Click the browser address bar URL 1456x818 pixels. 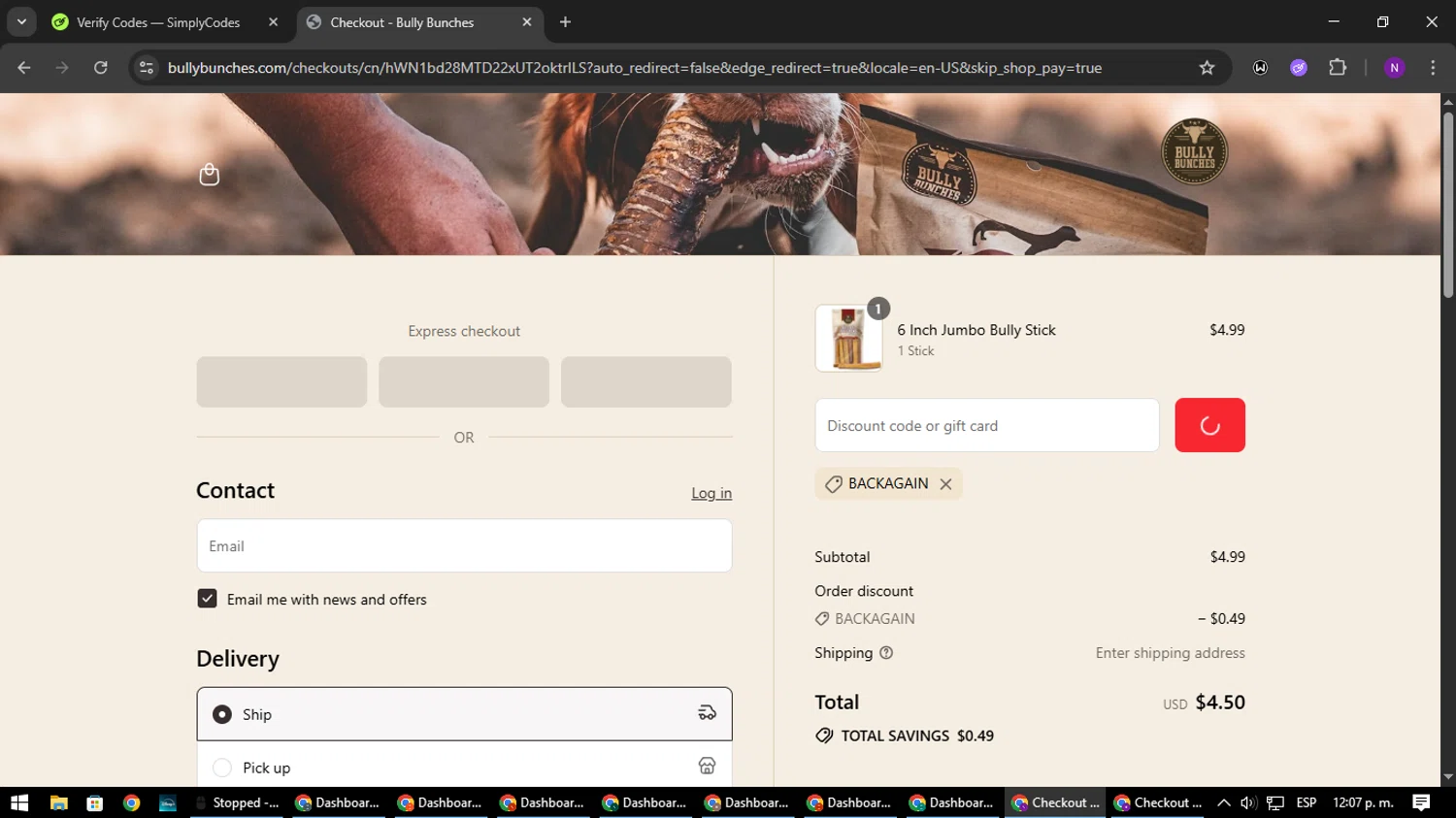[x=634, y=68]
